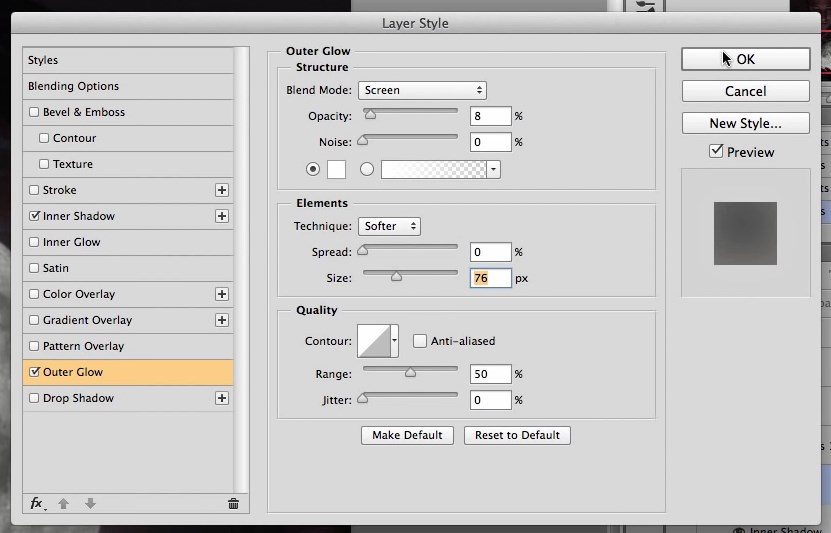Add another Drop Shadow with plus icon

click(x=222, y=398)
